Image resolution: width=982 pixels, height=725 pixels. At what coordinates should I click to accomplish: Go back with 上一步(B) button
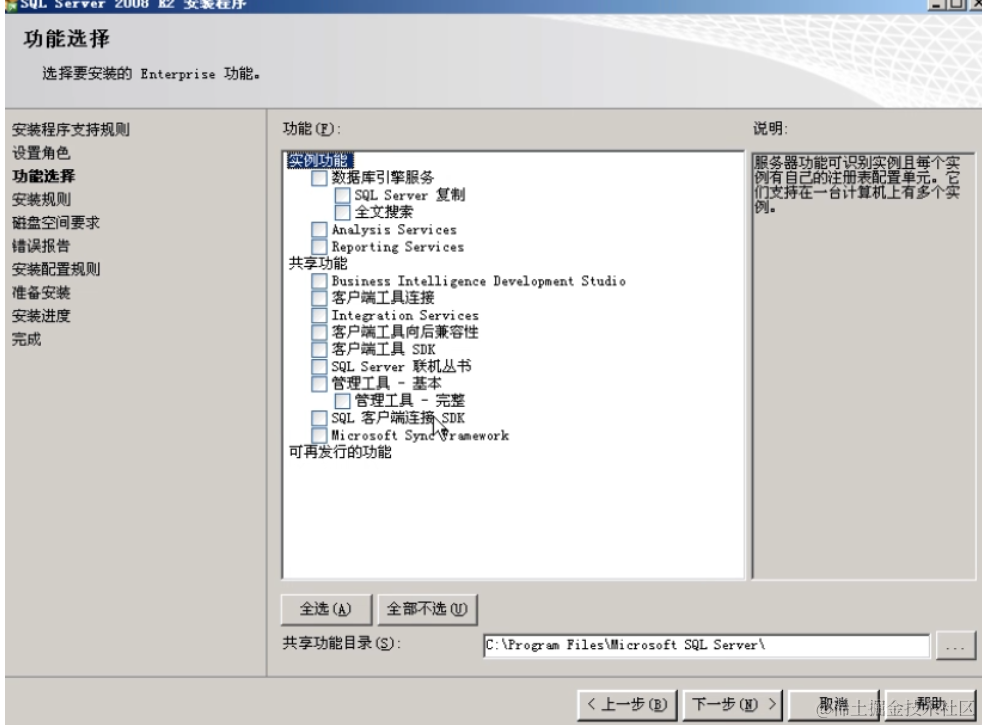627,705
